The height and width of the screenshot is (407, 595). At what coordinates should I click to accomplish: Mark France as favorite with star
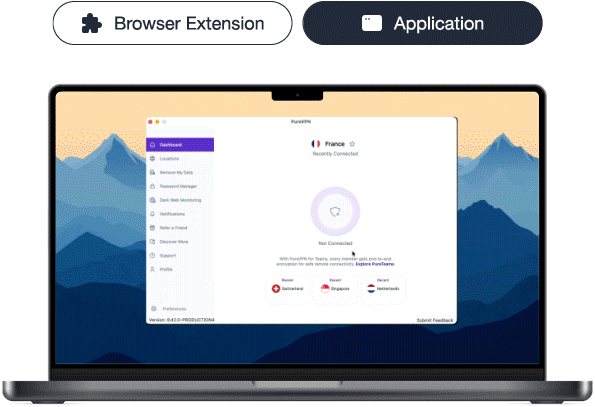[x=352, y=144]
